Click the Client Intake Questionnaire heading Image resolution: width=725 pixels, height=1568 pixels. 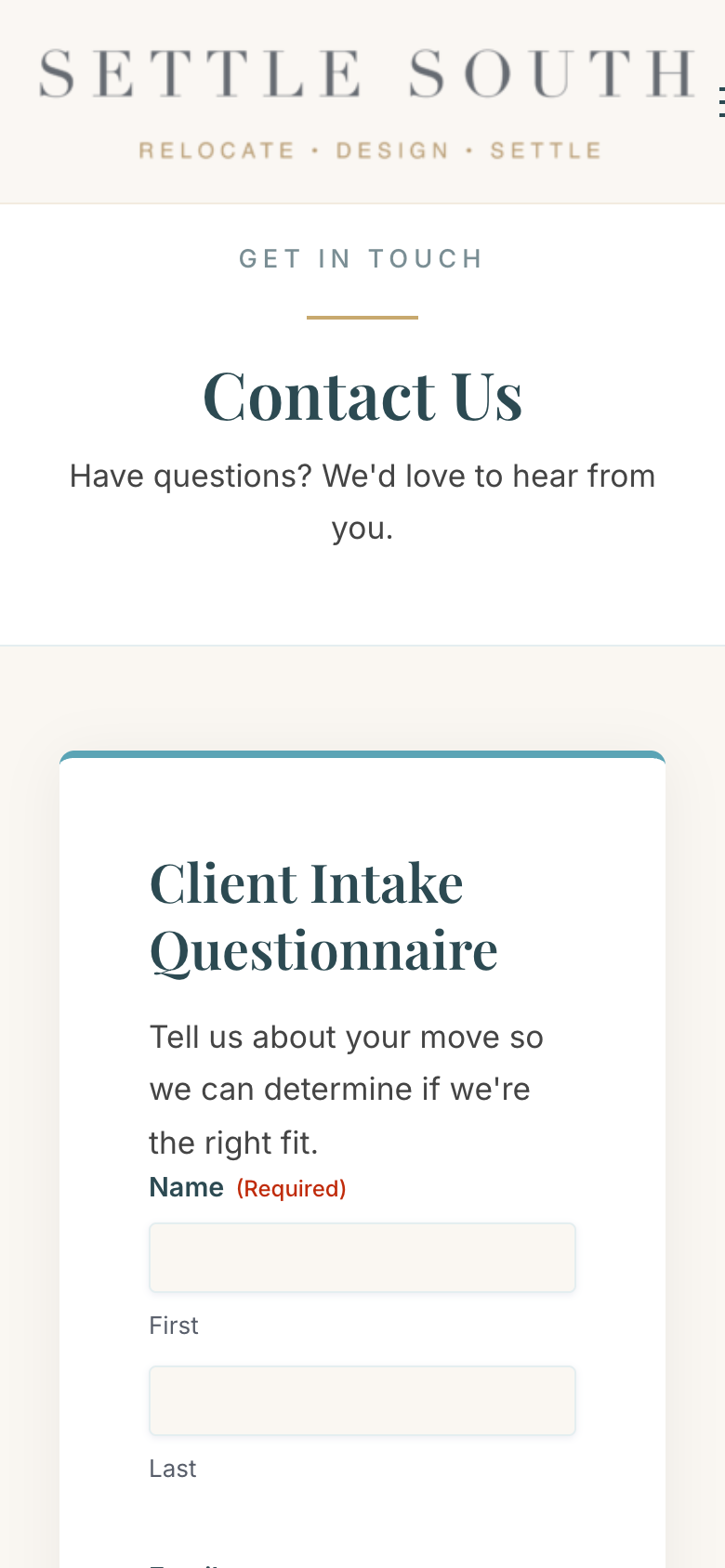pos(323,917)
